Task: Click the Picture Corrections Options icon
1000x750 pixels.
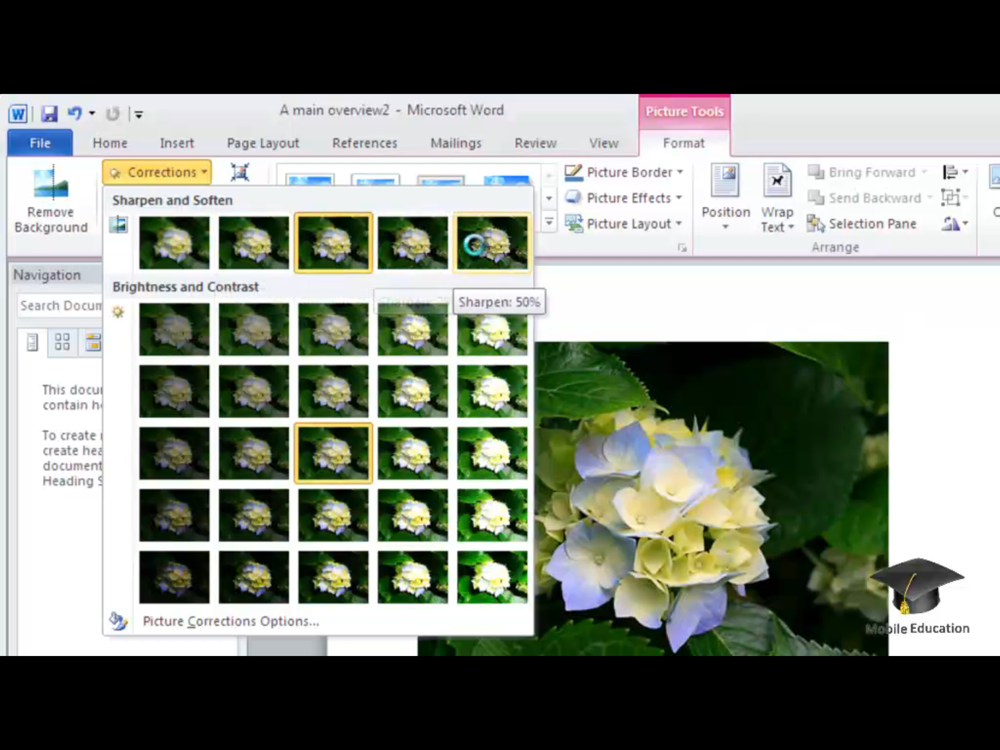Action: click(119, 621)
